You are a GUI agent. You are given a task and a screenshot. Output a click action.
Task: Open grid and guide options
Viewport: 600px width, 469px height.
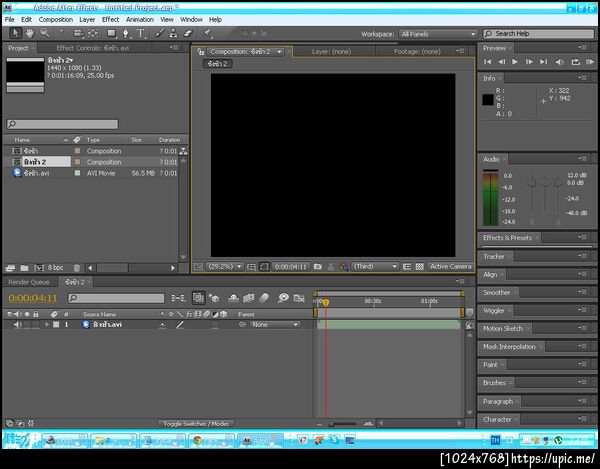pos(251,267)
